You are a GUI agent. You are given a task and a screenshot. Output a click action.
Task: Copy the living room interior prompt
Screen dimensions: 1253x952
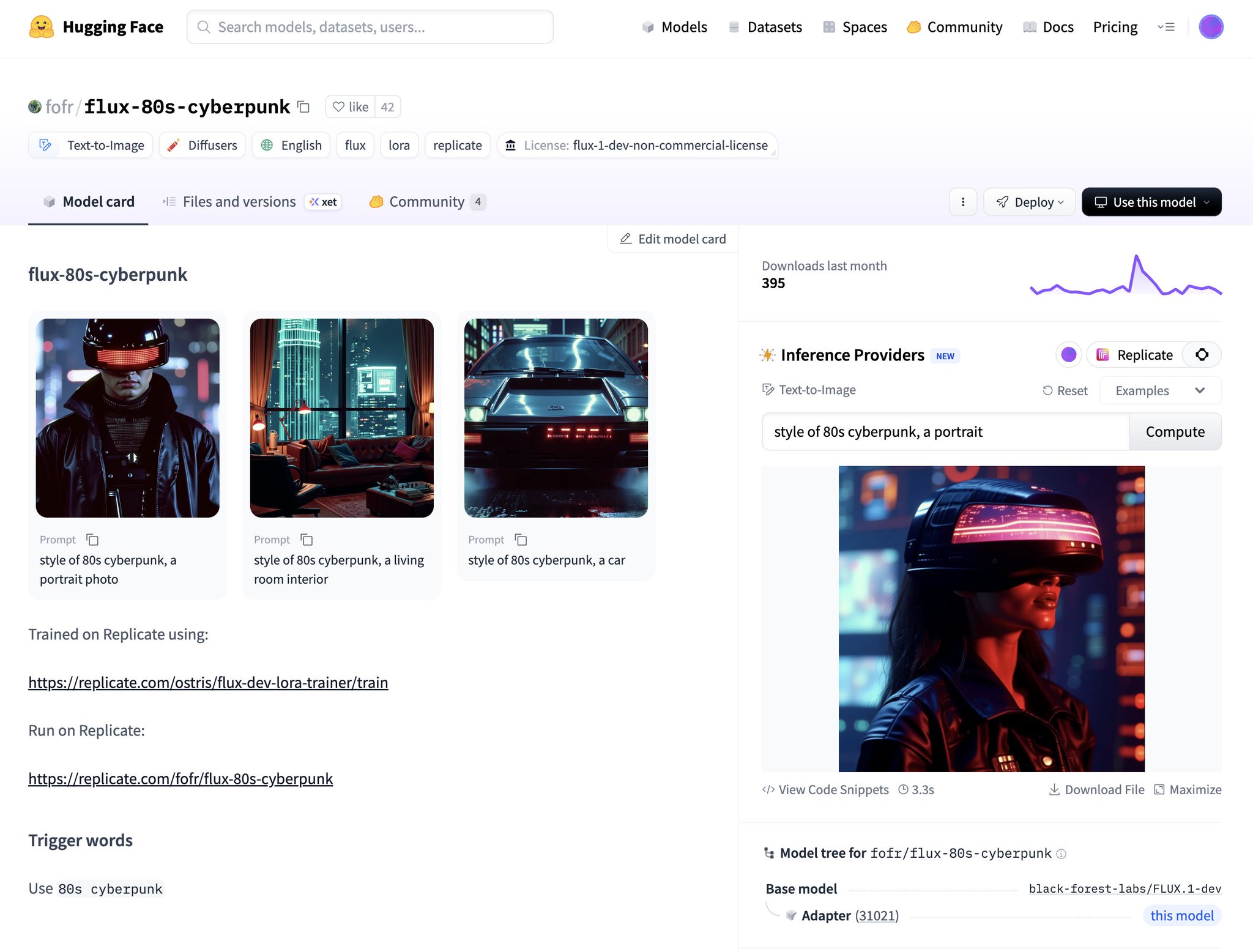click(307, 540)
